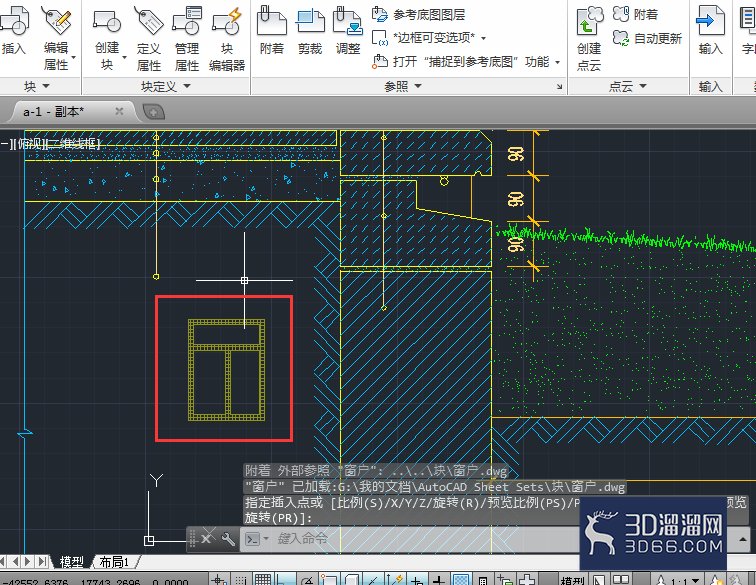Expand the Edit Attributes (编辑属性) dropdown arrow

pyautogui.click(x=74, y=57)
